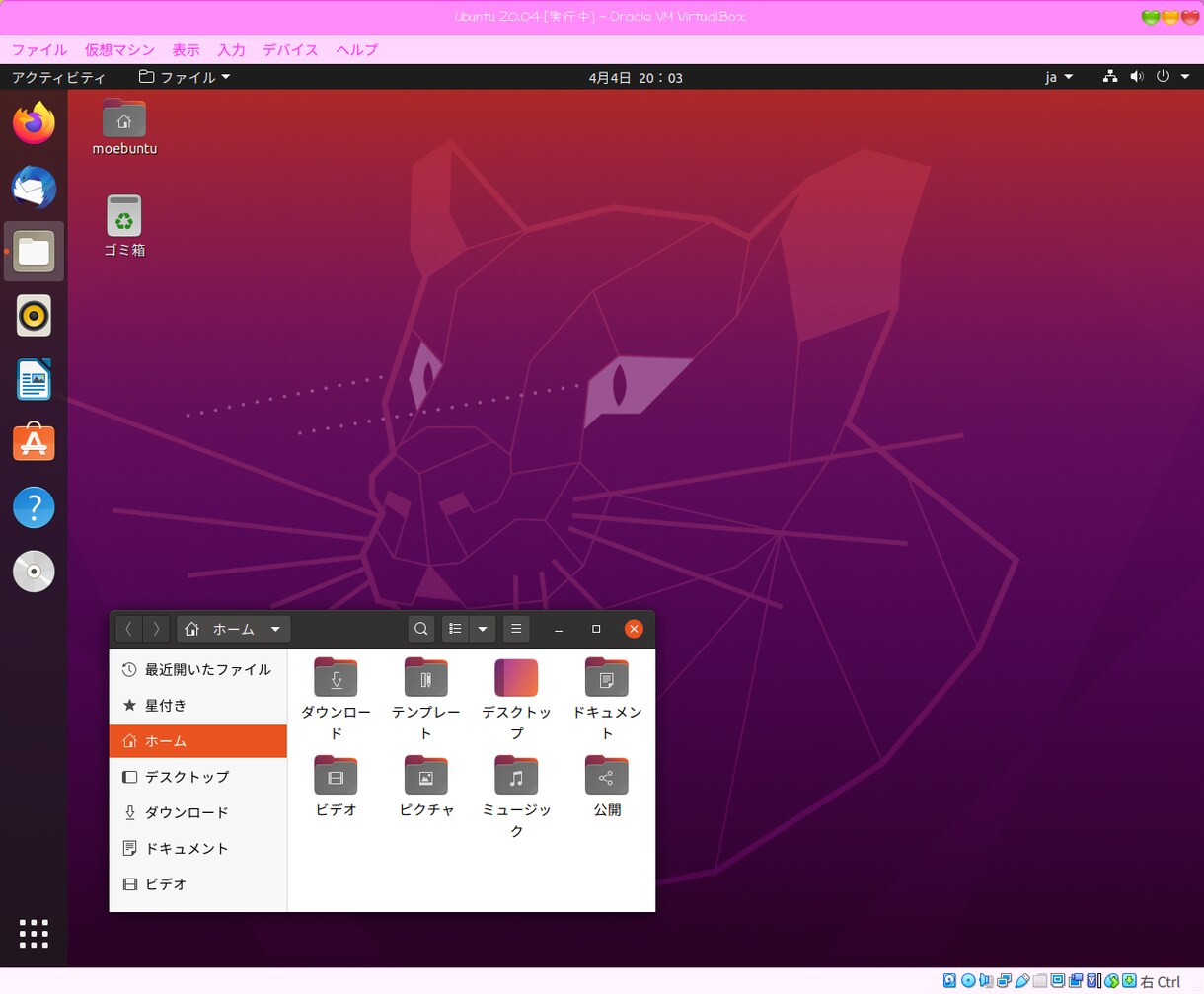Open the ヘルプ menu
Screen dimensions: 1204x994
pyautogui.click(x=357, y=50)
